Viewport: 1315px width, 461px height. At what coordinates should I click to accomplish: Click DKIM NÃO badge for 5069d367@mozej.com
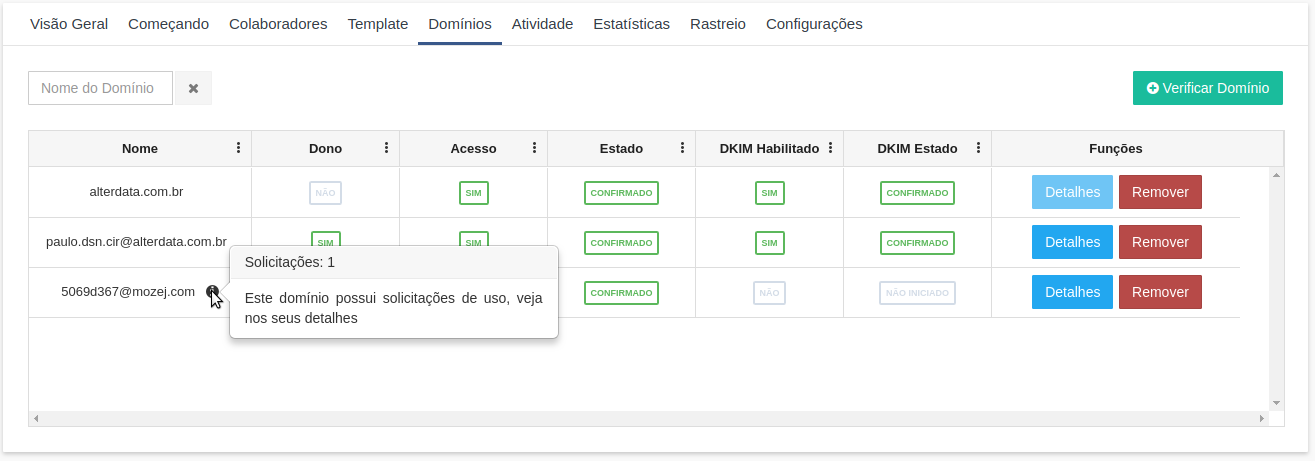pos(769,293)
